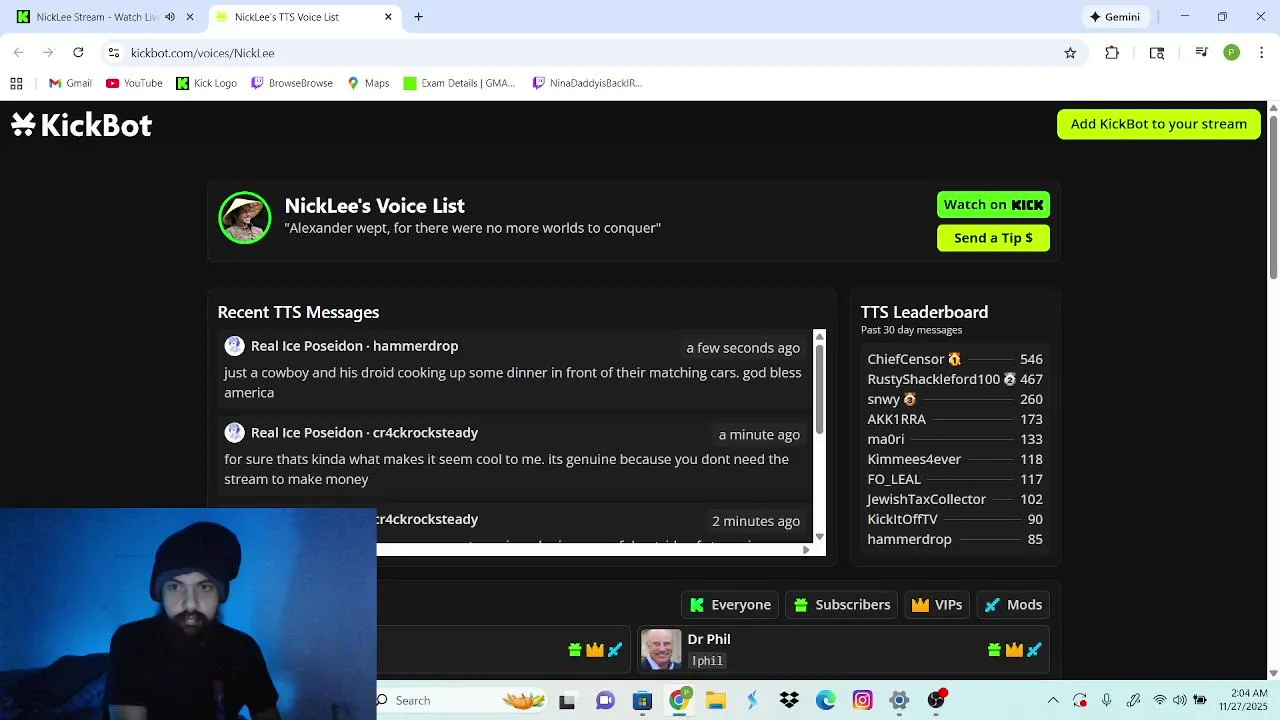
Task: Click the messages list vertical scrollbar thumb
Action: (x=820, y=390)
